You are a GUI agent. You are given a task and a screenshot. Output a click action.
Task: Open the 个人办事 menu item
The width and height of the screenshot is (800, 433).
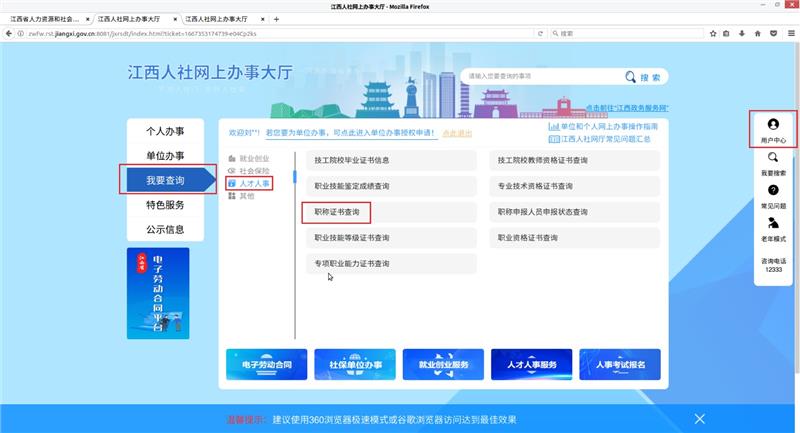tap(165, 131)
